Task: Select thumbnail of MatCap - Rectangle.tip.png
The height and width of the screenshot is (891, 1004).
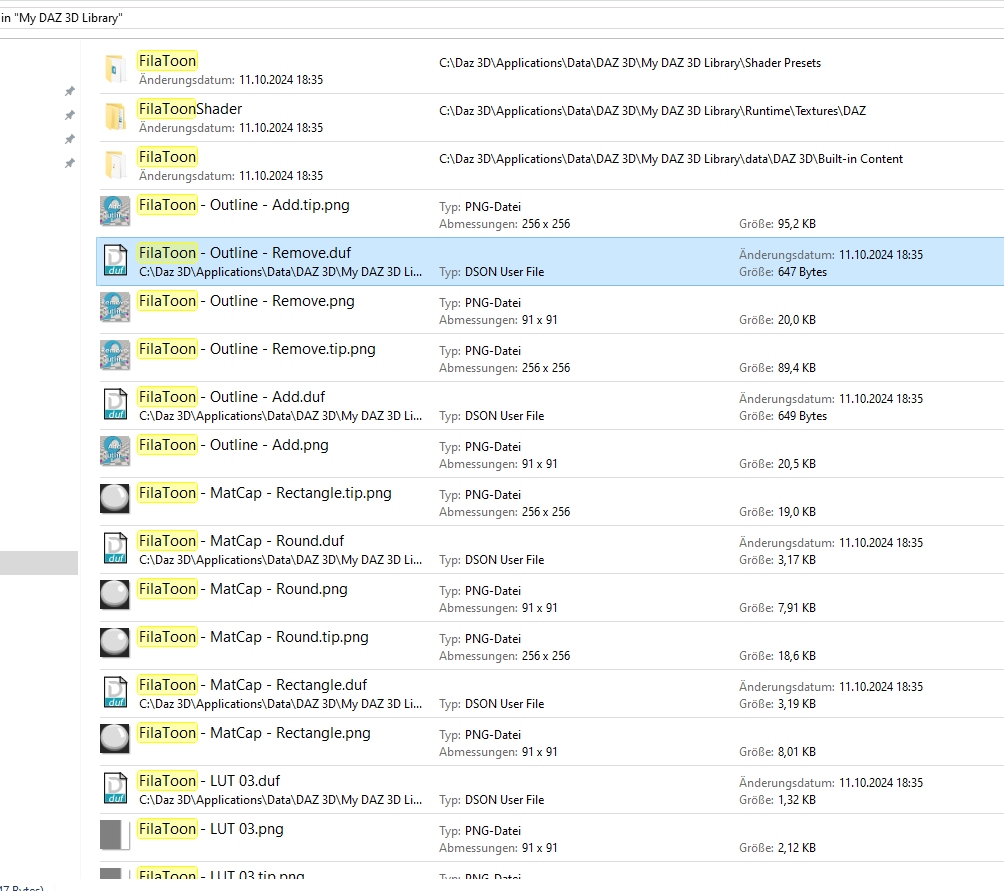Action: [x=115, y=500]
